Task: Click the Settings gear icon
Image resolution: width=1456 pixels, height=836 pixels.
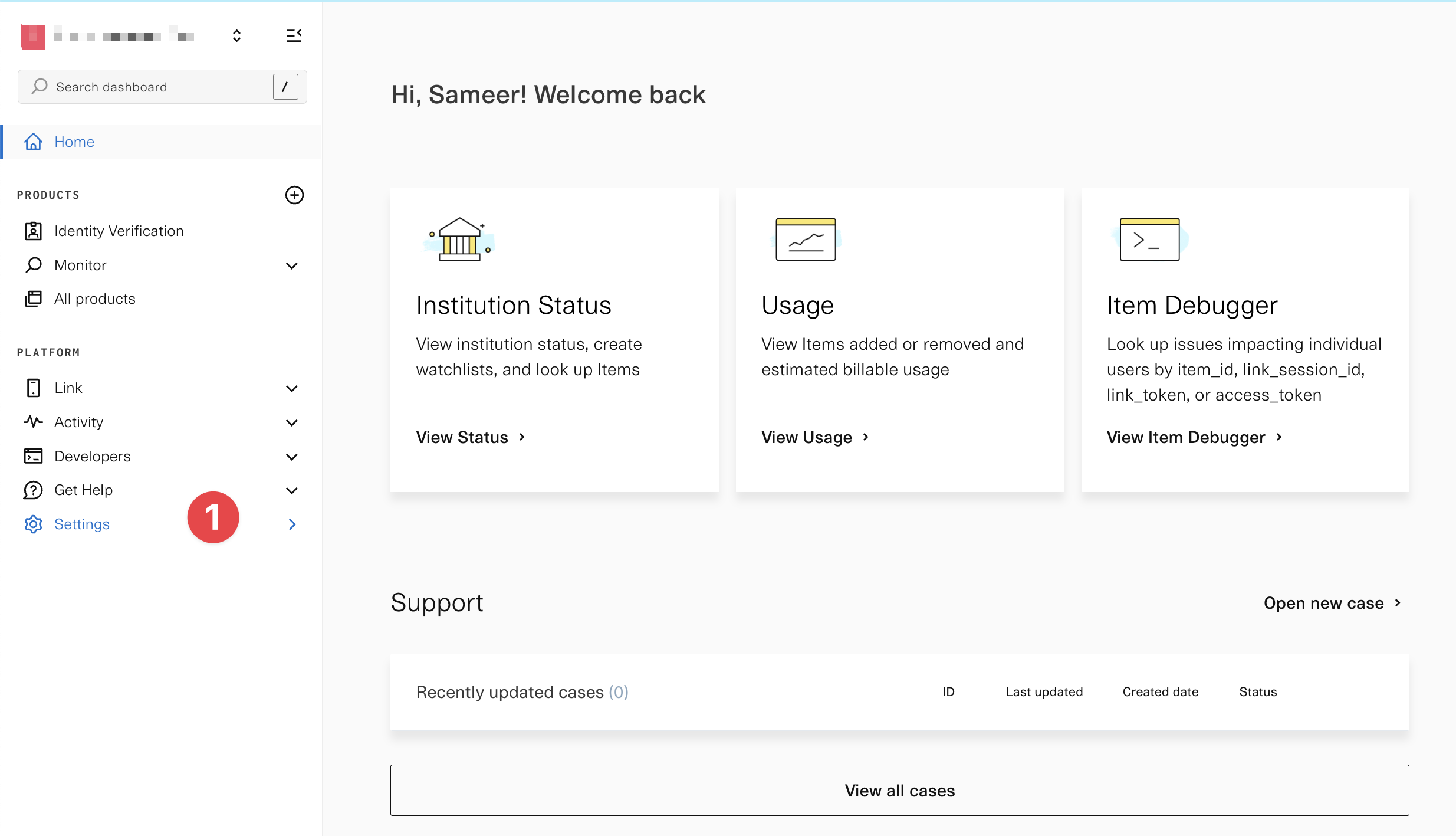Action: pos(34,524)
